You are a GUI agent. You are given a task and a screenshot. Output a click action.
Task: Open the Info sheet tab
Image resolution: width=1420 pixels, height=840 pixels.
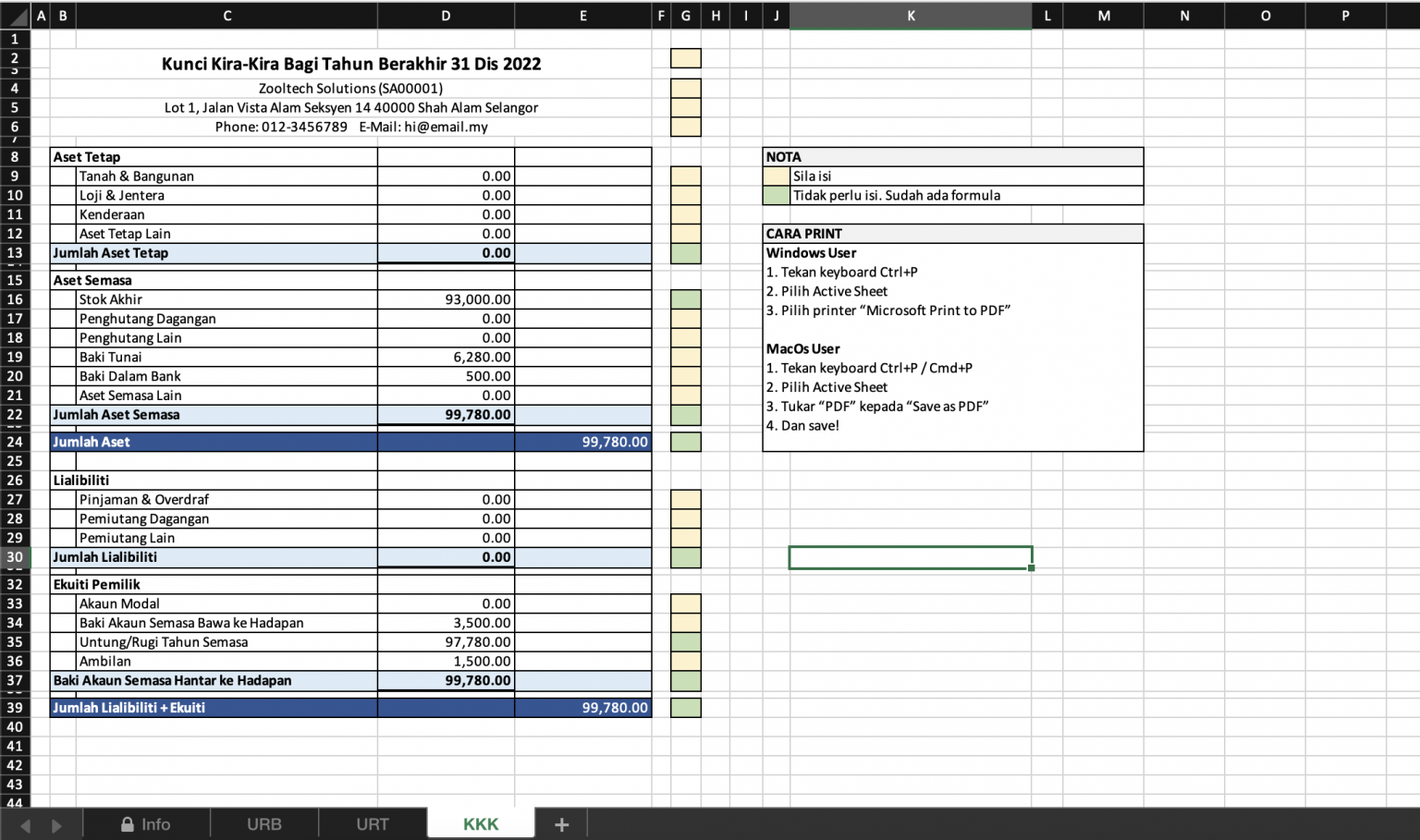click(x=157, y=823)
